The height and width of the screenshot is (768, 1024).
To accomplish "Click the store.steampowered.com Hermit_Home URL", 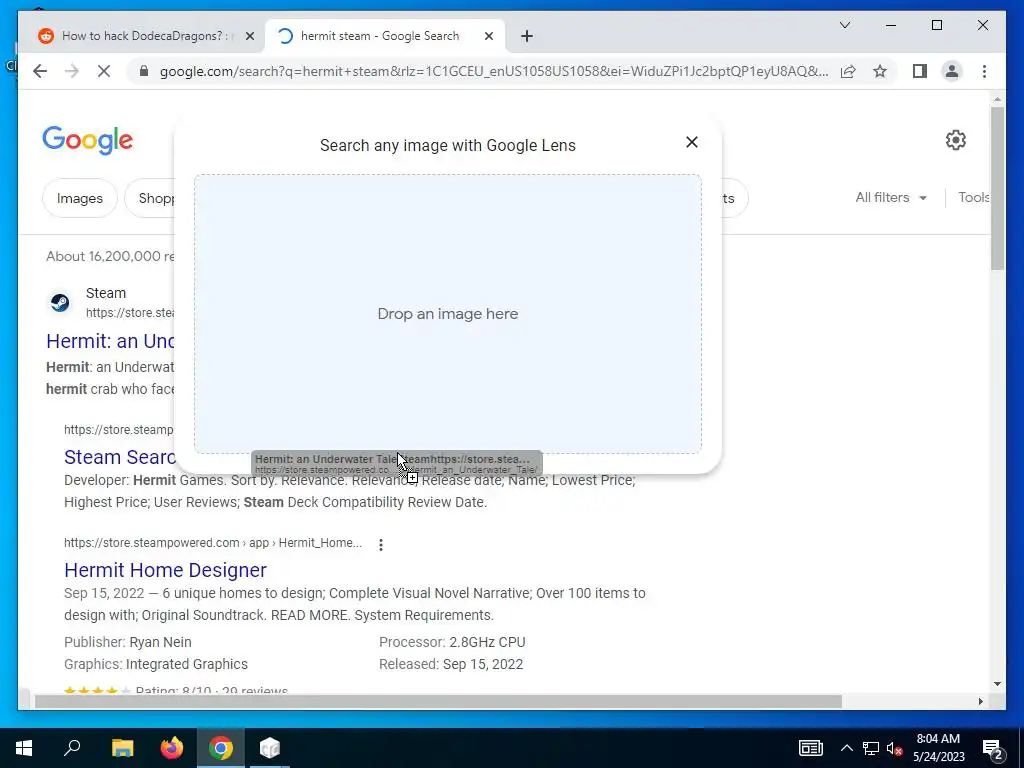I will pyautogui.click(x=213, y=543).
